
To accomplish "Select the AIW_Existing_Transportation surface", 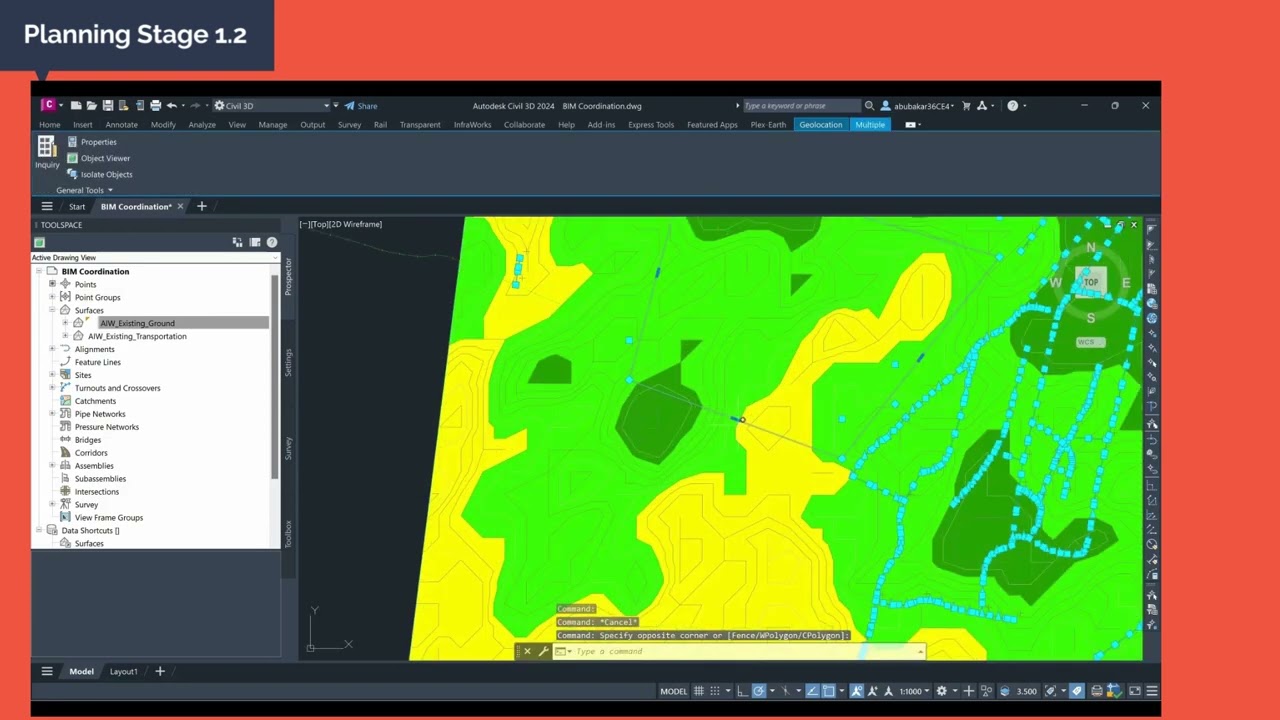I will pos(137,336).
